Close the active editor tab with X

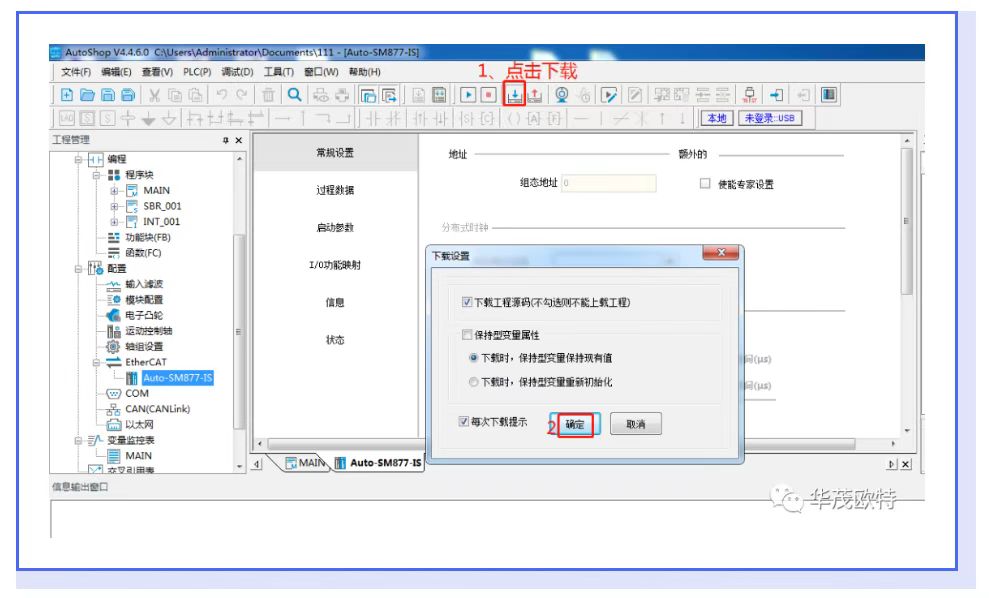point(906,464)
